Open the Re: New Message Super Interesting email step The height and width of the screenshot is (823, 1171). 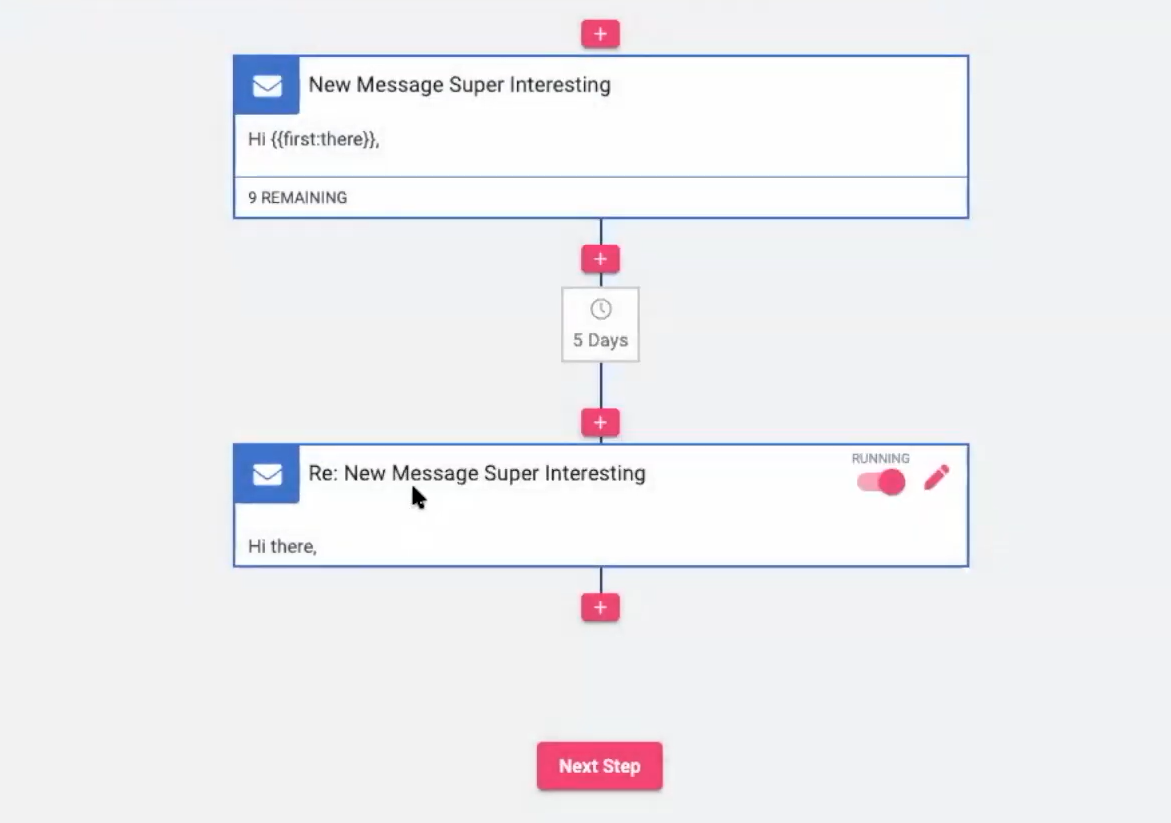click(478, 473)
